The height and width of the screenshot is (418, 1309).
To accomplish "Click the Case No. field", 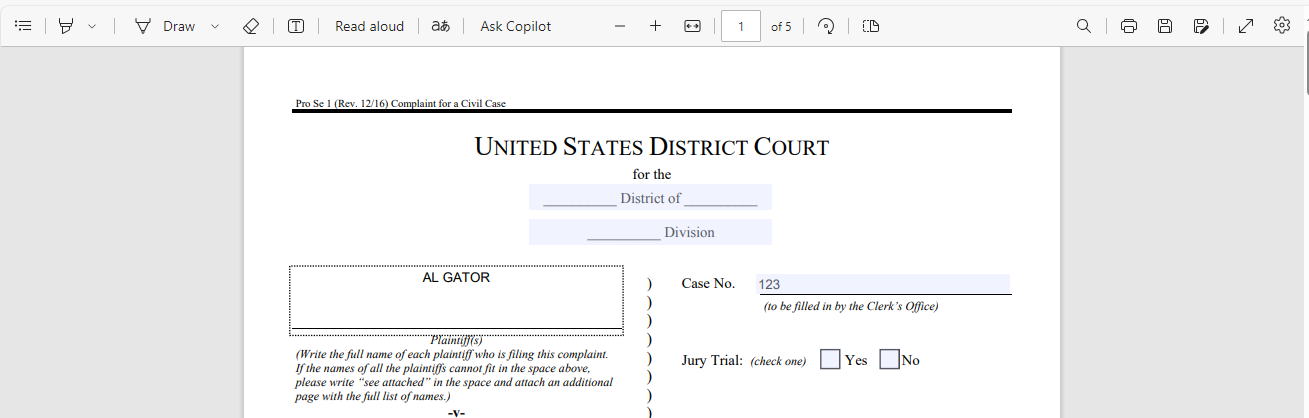I will tap(882, 284).
